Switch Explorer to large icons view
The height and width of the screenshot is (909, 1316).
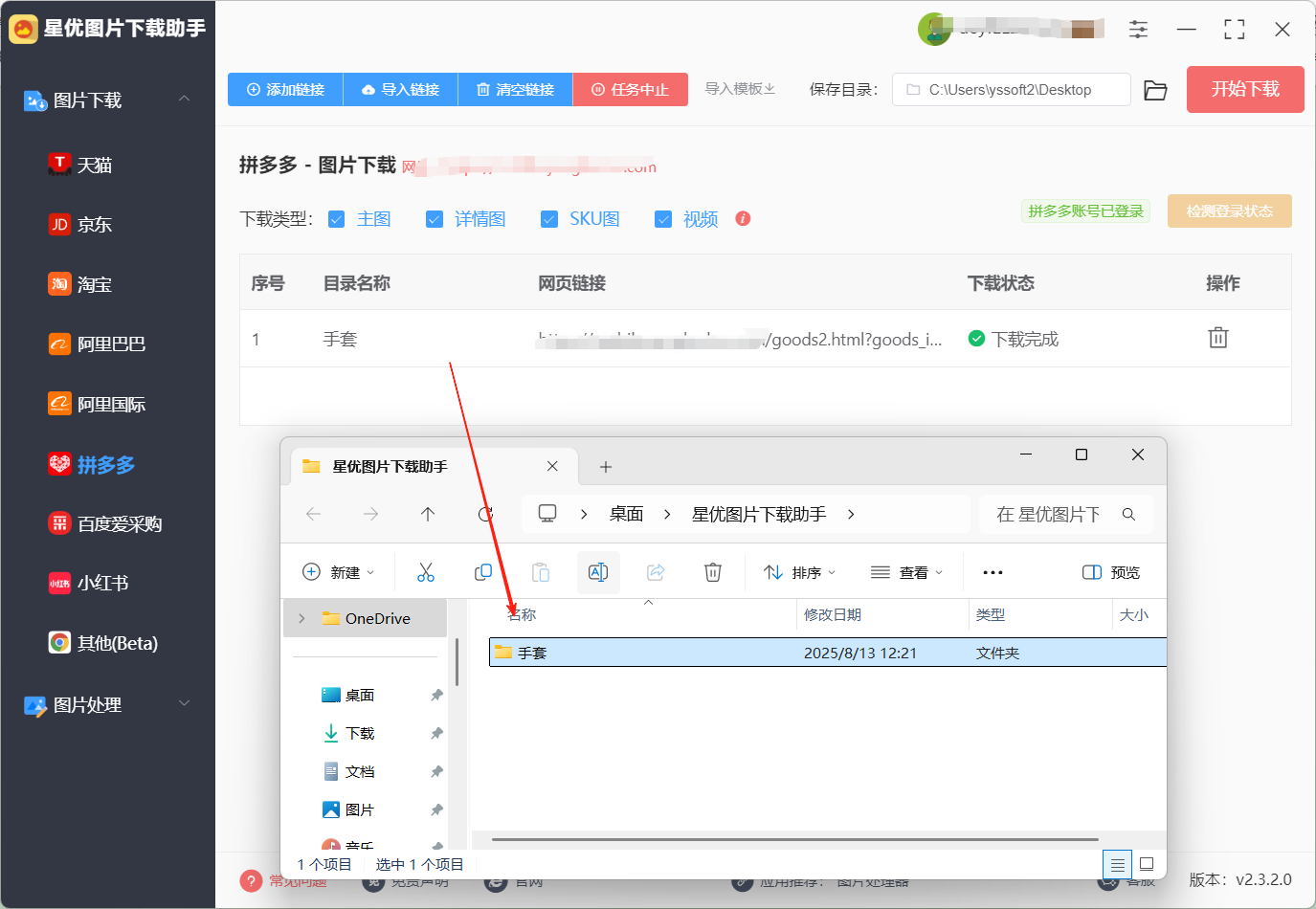1147,864
